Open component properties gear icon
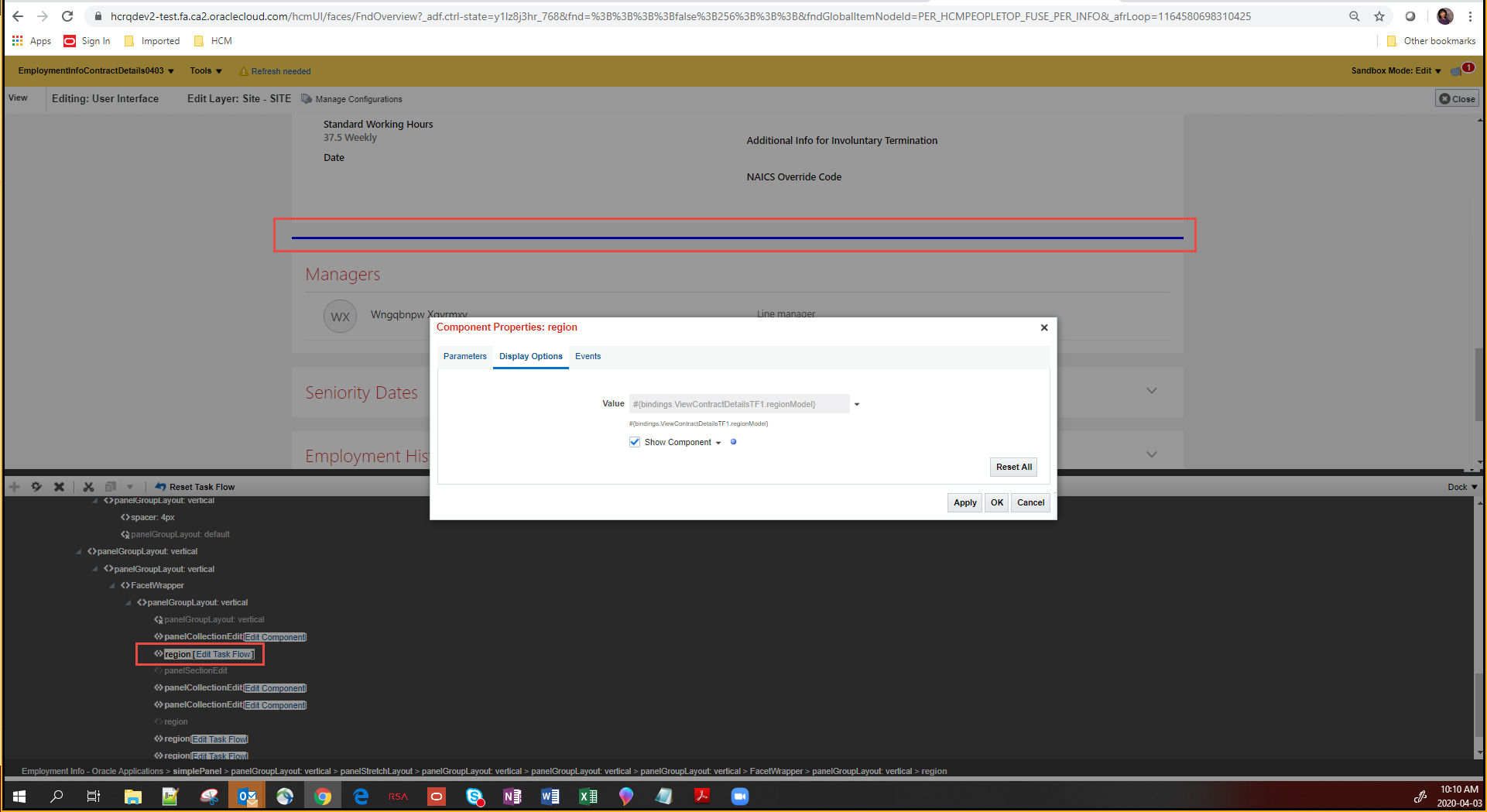Screen dimensions: 1487x812 (x=36, y=487)
